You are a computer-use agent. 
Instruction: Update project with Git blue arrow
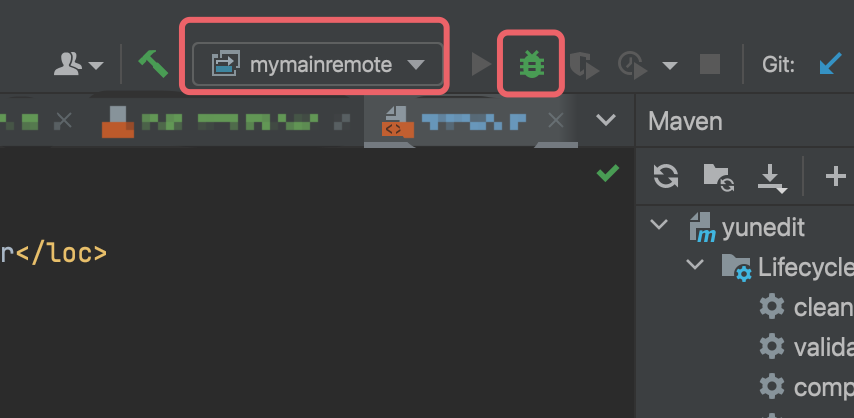(831, 64)
